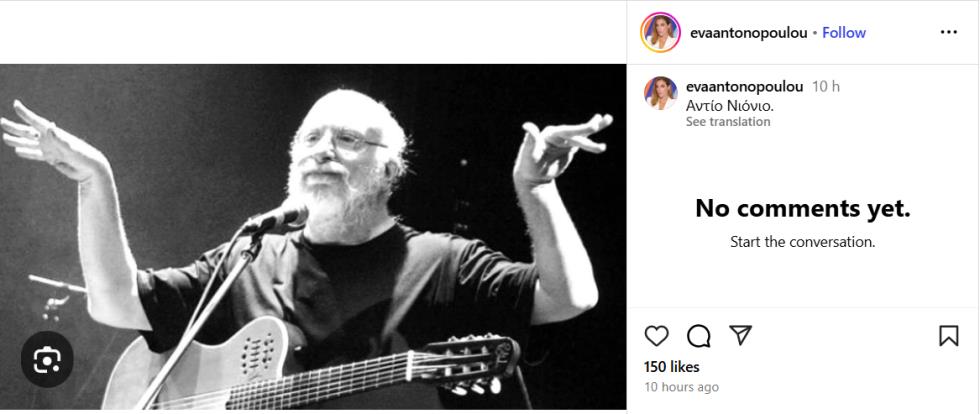The height and width of the screenshot is (414, 980).
Task: Share the post with the paper plane icon
Action: [740, 335]
